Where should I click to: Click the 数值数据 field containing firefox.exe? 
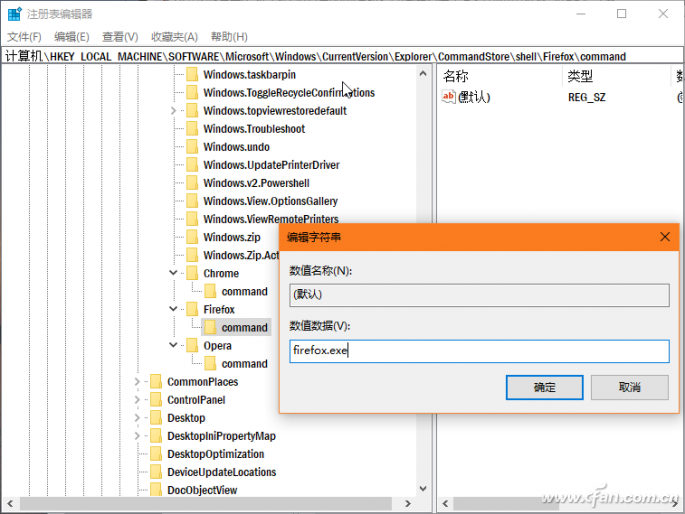pyautogui.click(x=479, y=351)
